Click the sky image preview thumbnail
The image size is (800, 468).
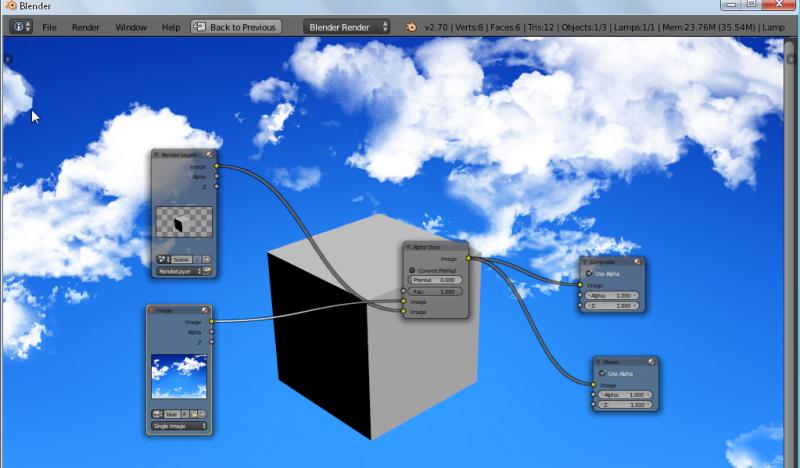179,377
